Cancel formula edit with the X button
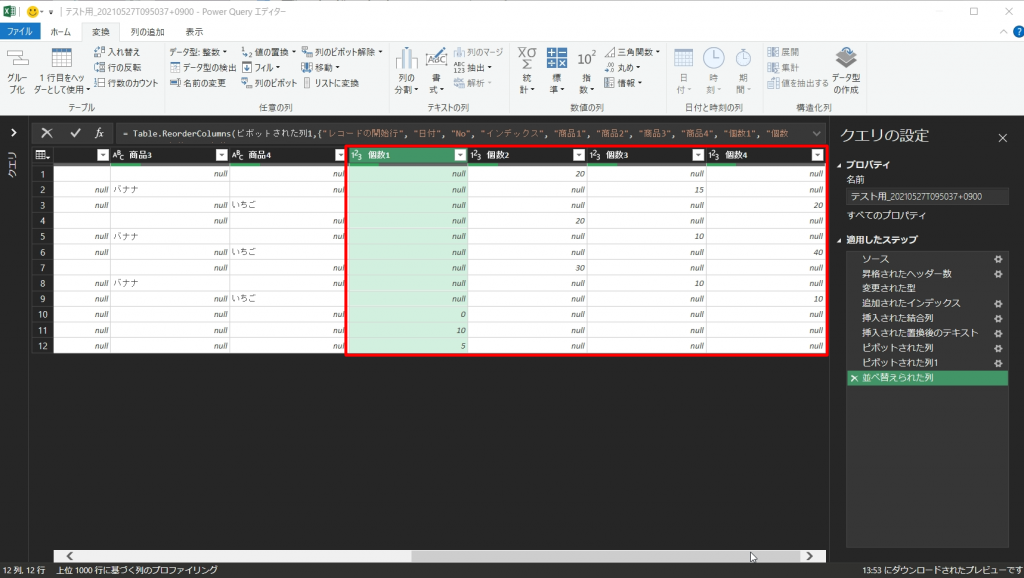This screenshot has width=1024, height=578. tap(47, 133)
